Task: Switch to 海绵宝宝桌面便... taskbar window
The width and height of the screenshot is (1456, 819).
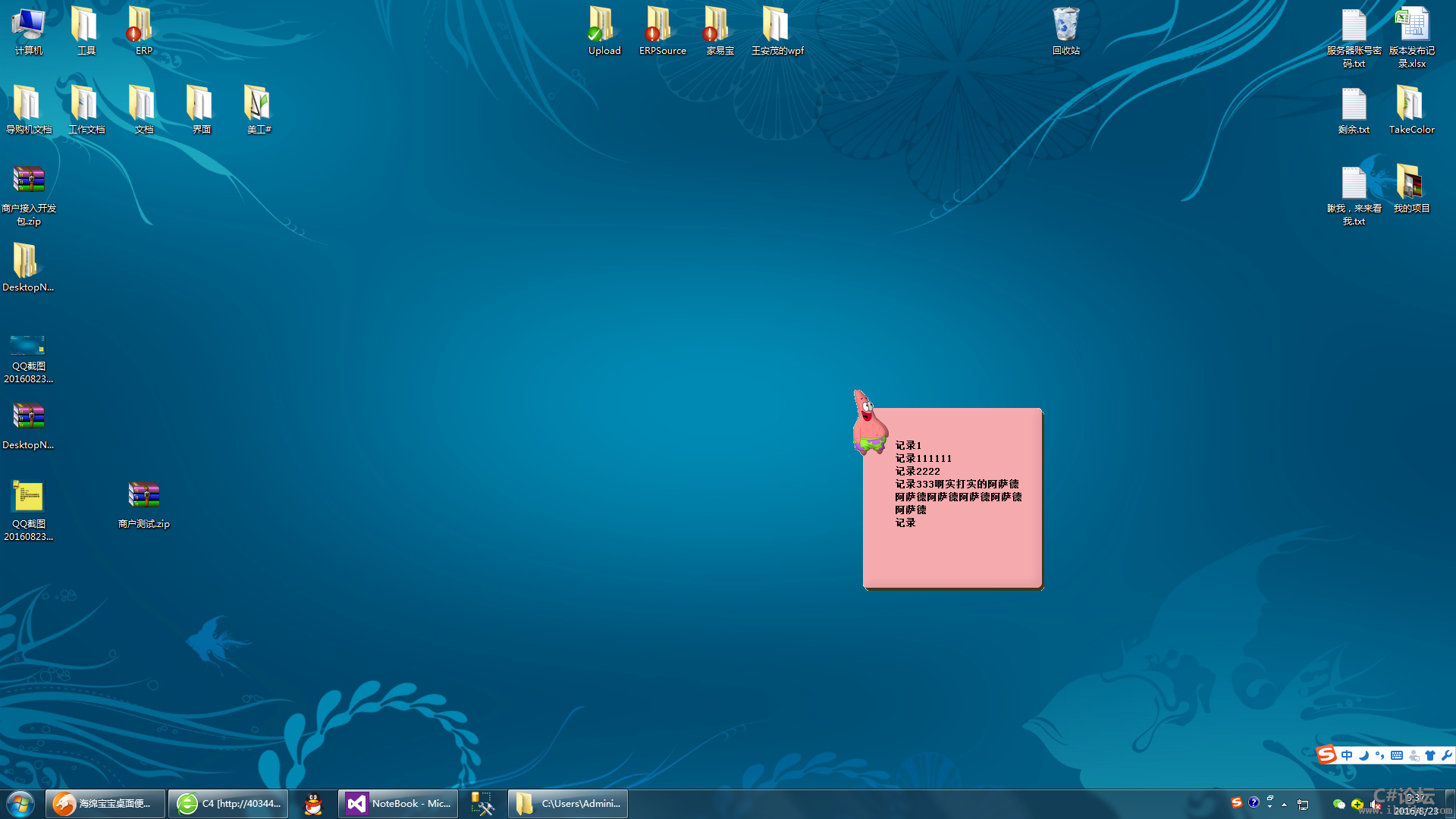Action: point(105,804)
